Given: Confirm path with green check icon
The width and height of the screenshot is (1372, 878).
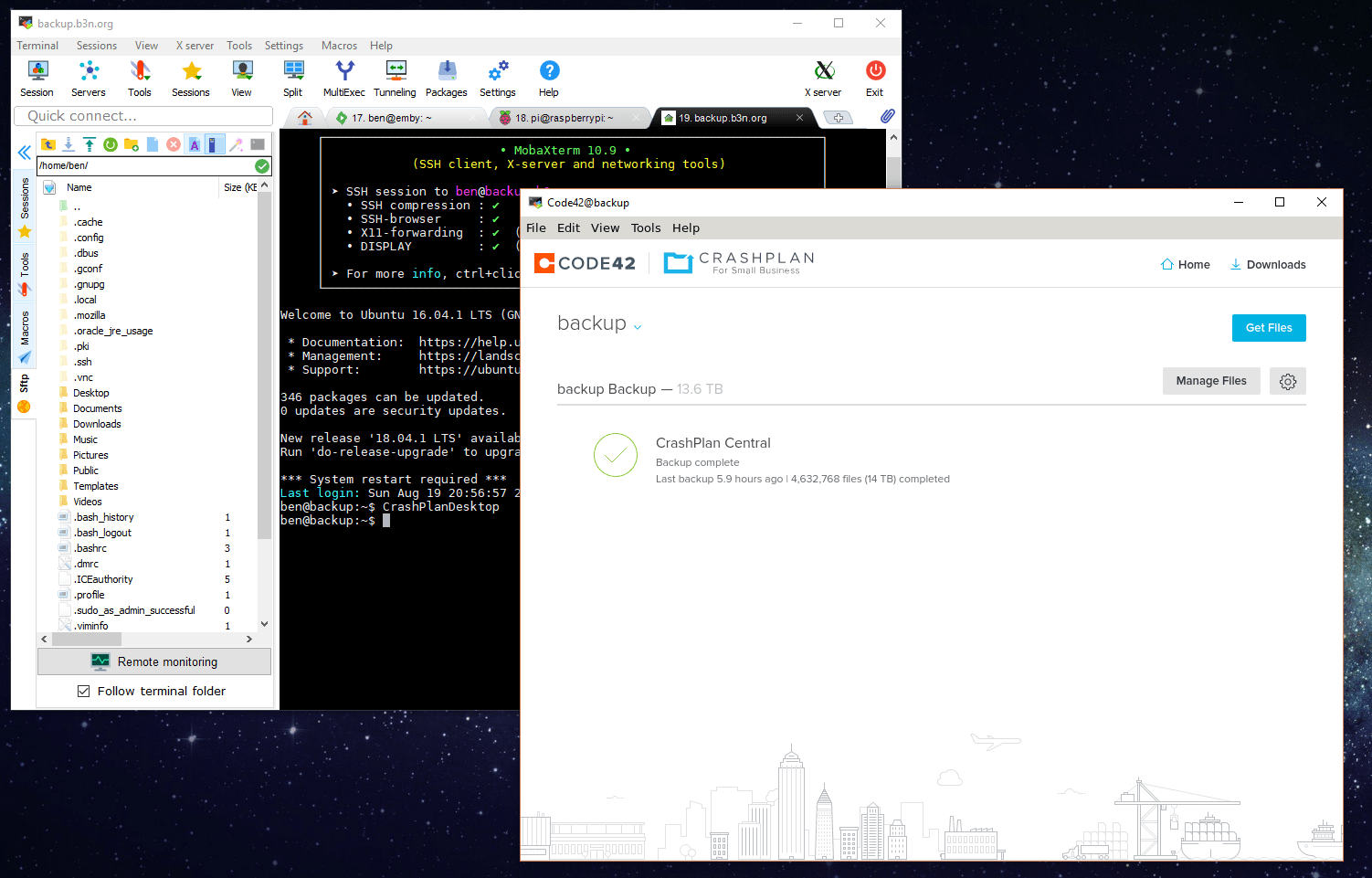Looking at the screenshot, I should click(262, 166).
